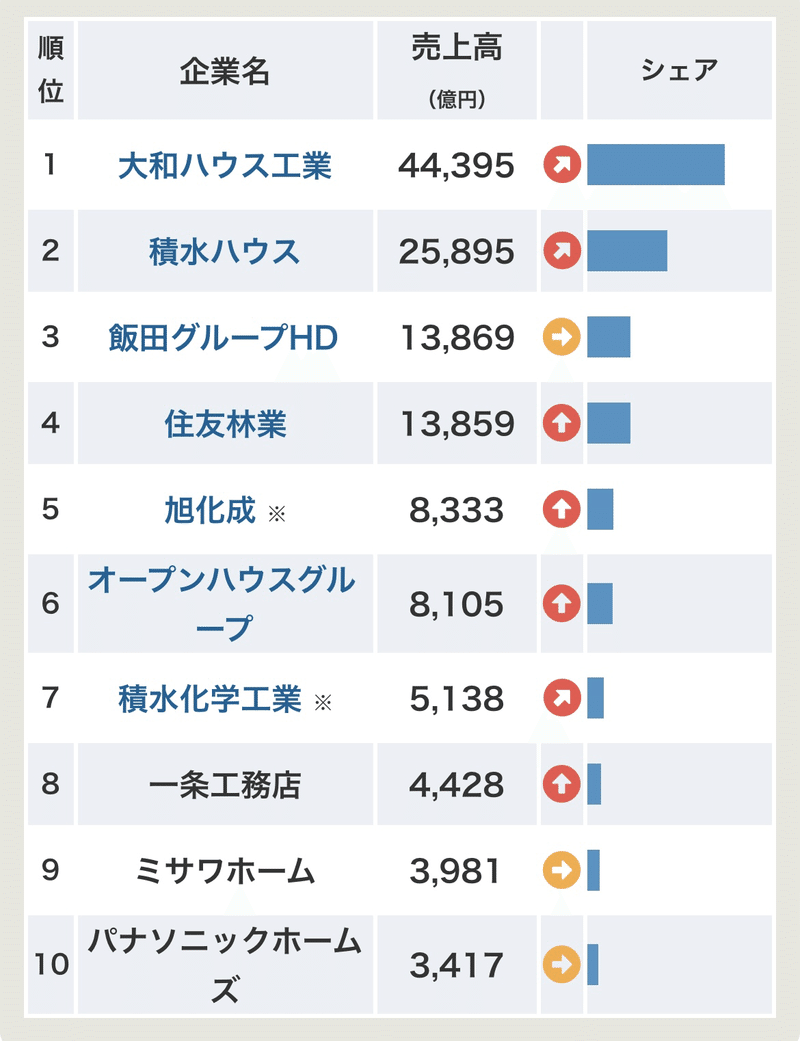Click the red up arrow for 一条工務店

pos(562,785)
